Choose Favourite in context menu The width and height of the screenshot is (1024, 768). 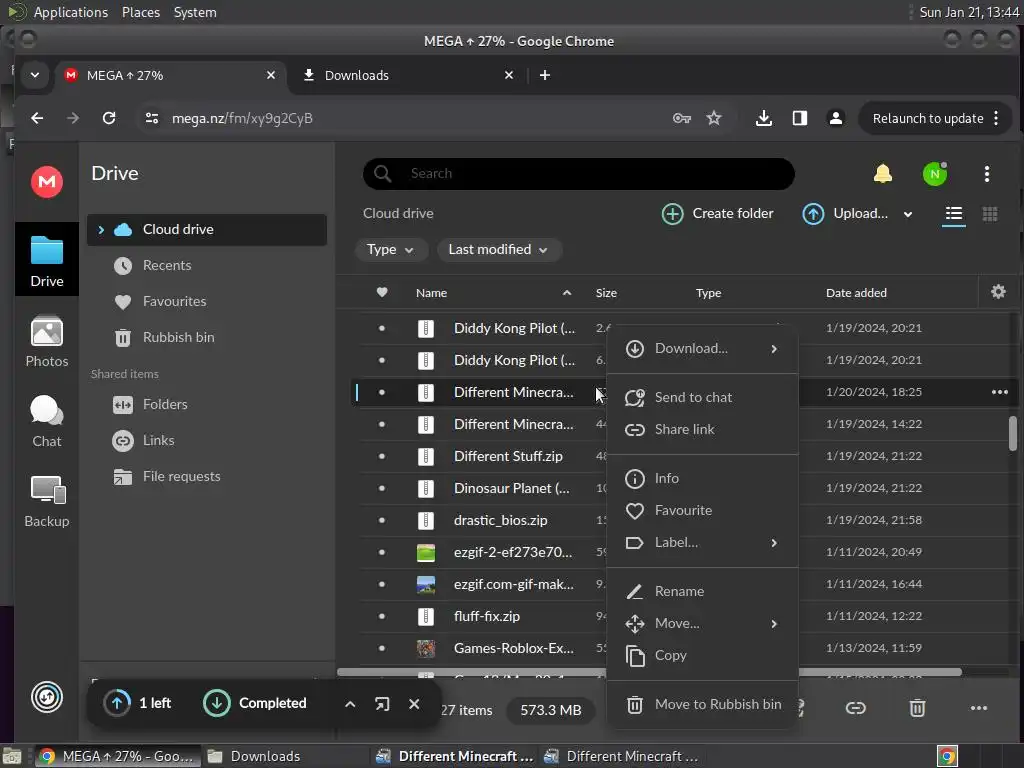pyautogui.click(x=702, y=510)
